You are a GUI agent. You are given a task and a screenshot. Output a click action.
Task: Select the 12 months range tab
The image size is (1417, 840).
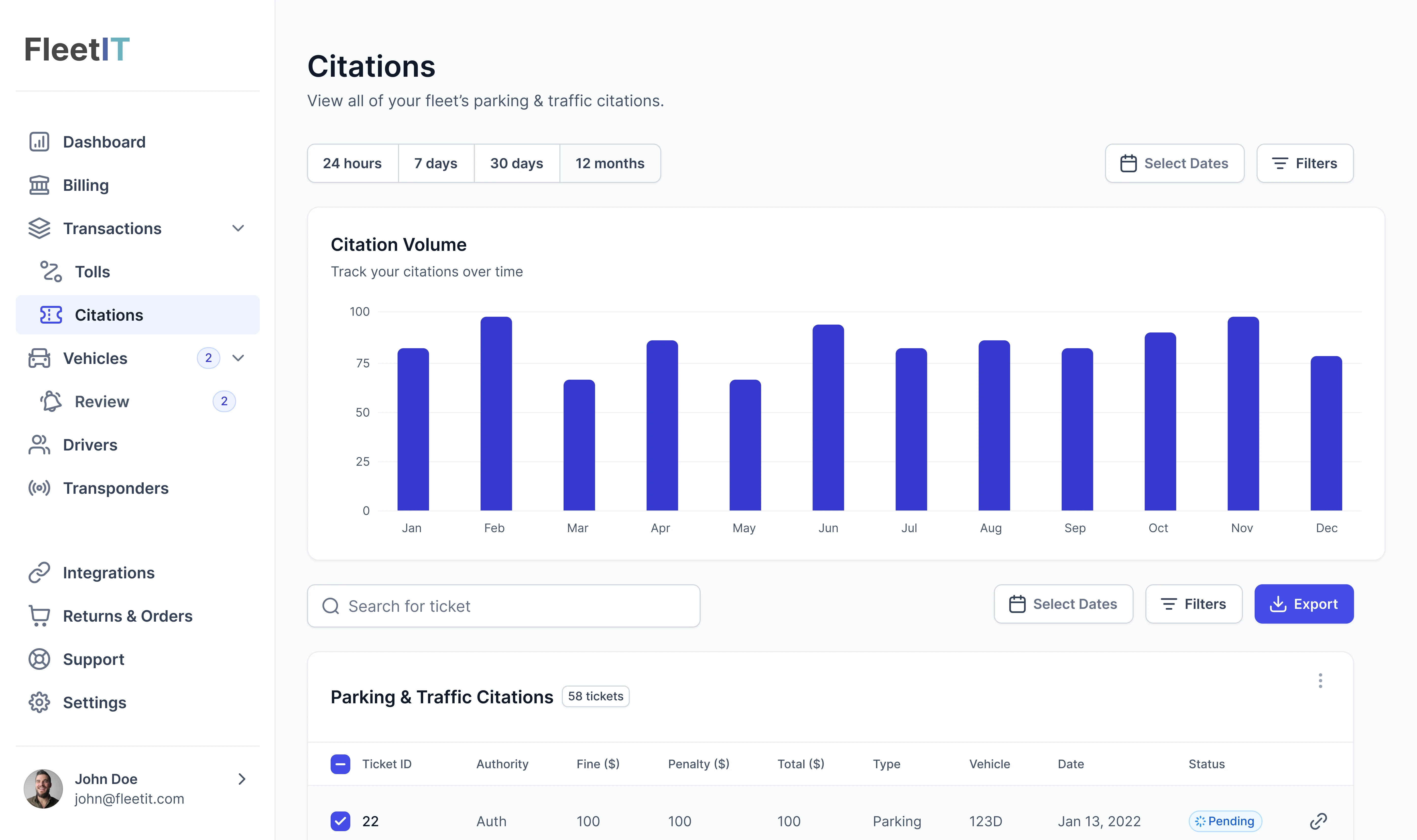(x=610, y=164)
